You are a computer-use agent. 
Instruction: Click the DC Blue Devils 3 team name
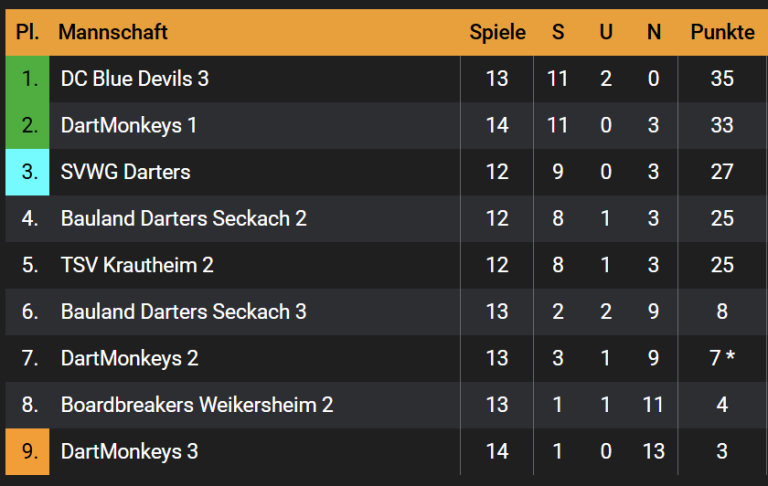(x=134, y=78)
